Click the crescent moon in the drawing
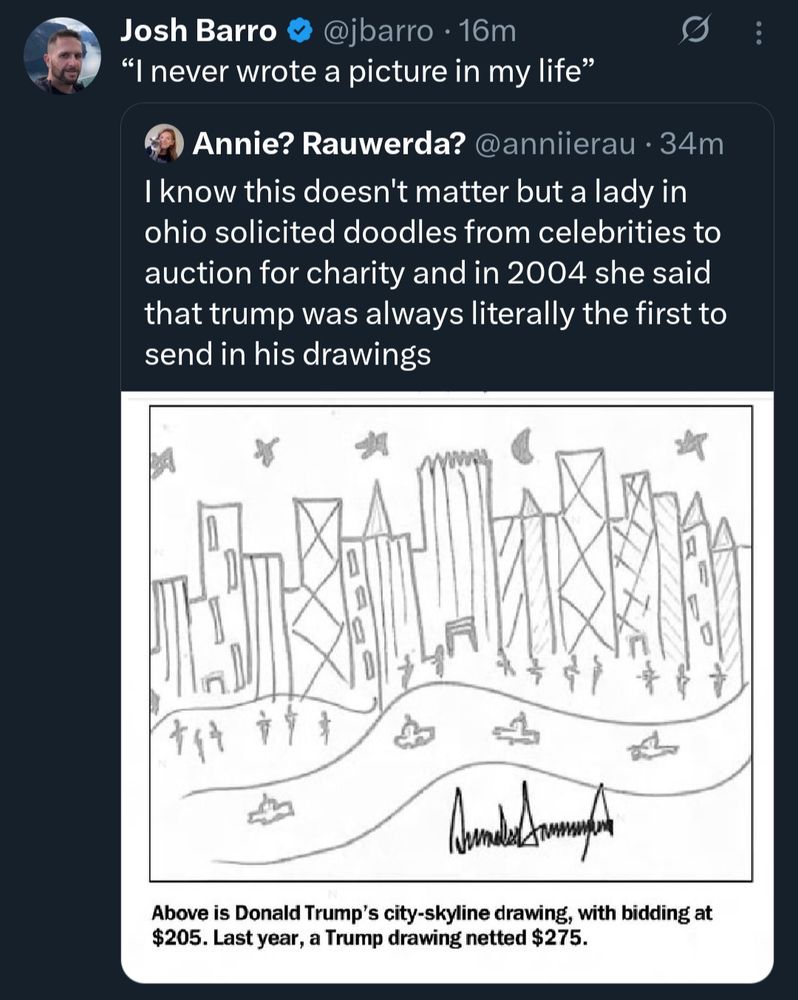Image resolution: width=798 pixels, height=1000 pixels. tap(524, 446)
